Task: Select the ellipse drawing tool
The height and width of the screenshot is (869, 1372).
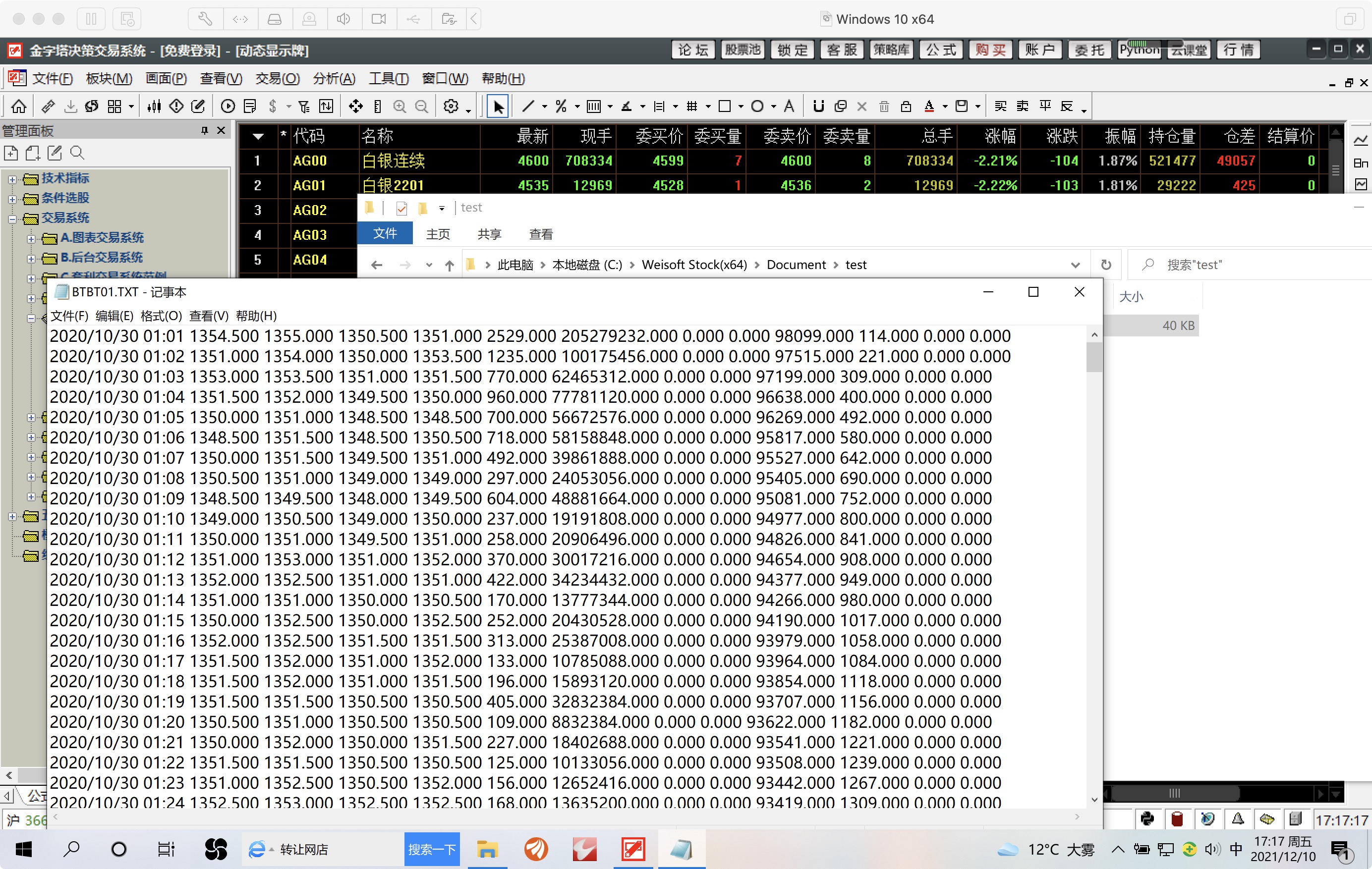Action: pyautogui.click(x=757, y=106)
